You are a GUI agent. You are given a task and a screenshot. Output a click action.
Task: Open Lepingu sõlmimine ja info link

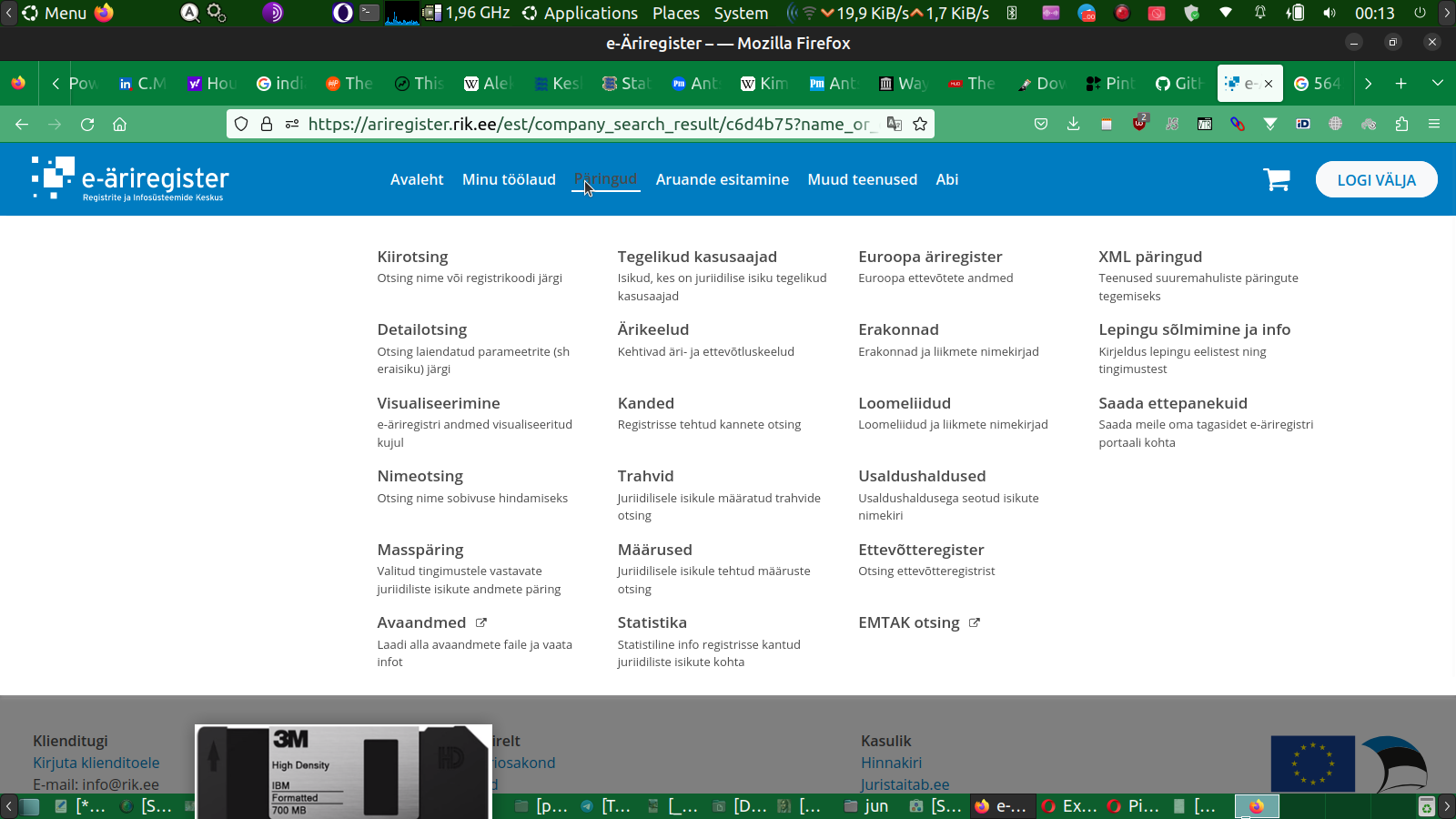pyautogui.click(x=1195, y=329)
